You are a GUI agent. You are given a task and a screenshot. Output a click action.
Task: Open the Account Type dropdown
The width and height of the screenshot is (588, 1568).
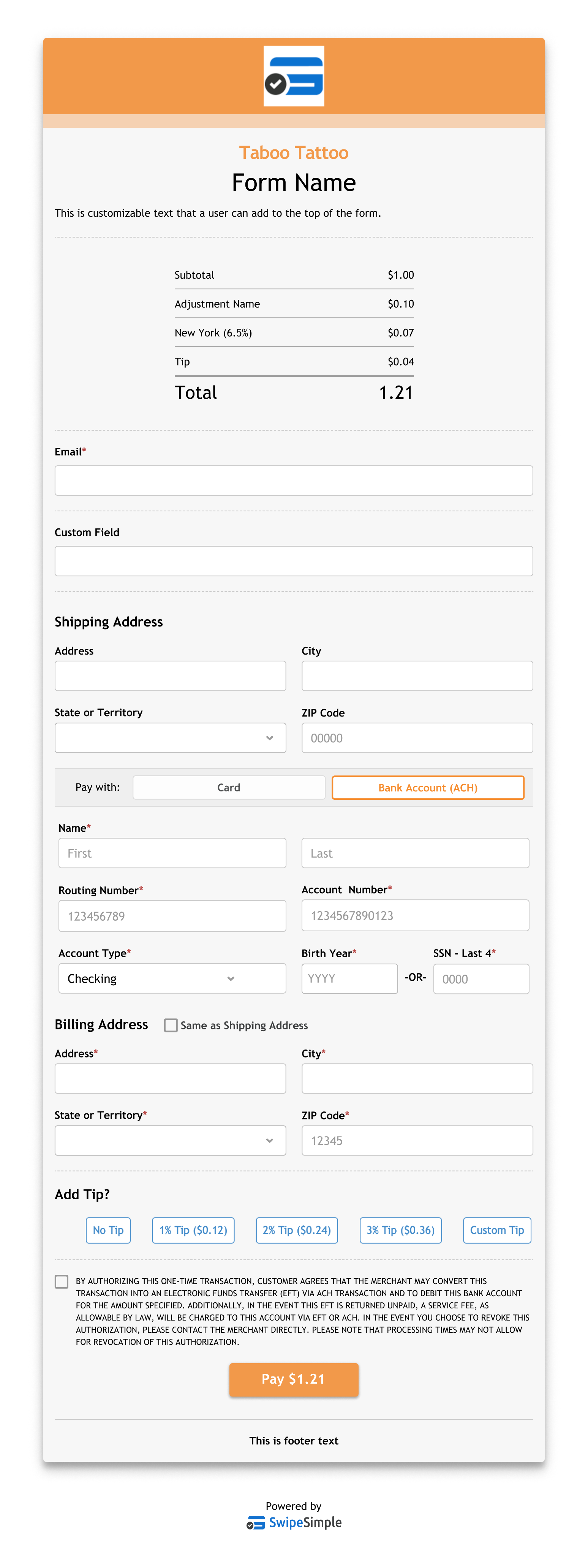pyautogui.click(x=172, y=979)
